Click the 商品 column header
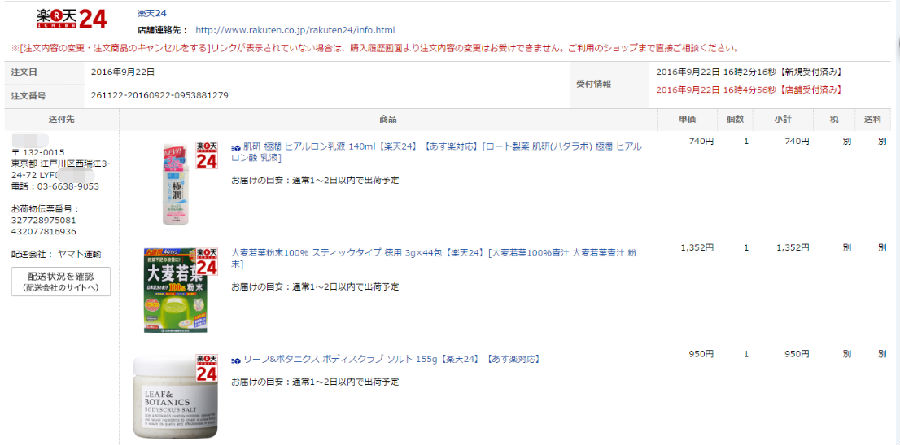Screen dimensions: 900x445 (x=388, y=119)
